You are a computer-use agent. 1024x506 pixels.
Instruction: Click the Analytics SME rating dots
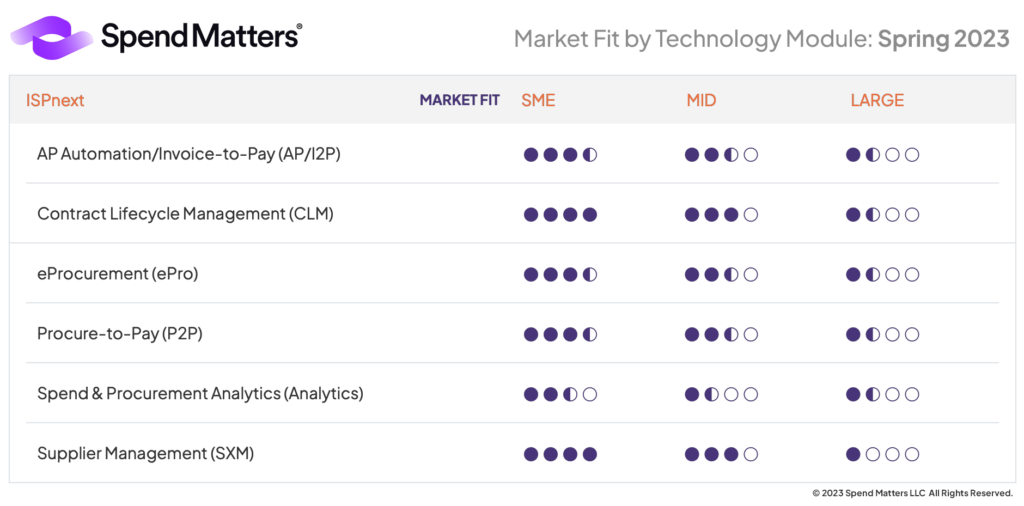coord(560,394)
